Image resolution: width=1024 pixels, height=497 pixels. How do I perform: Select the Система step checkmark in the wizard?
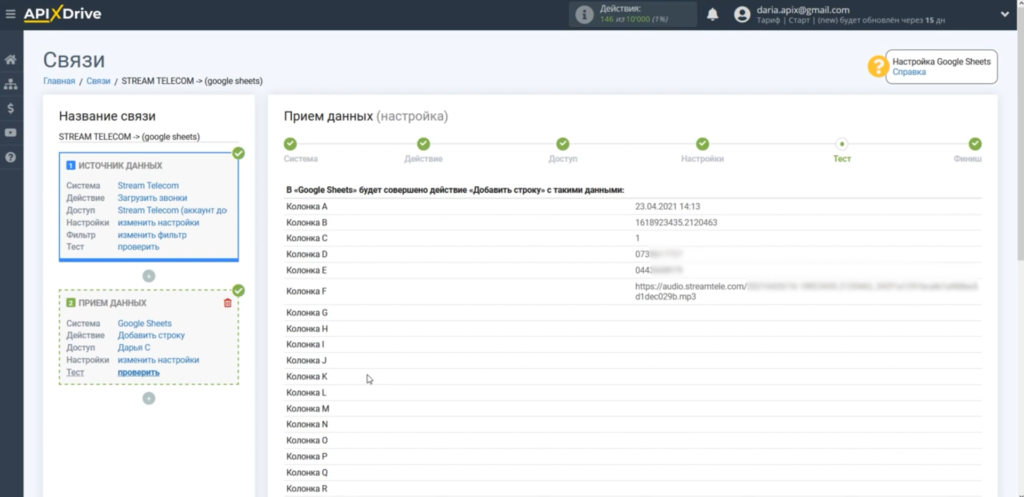pyautogui.click(x=290, y=145)
